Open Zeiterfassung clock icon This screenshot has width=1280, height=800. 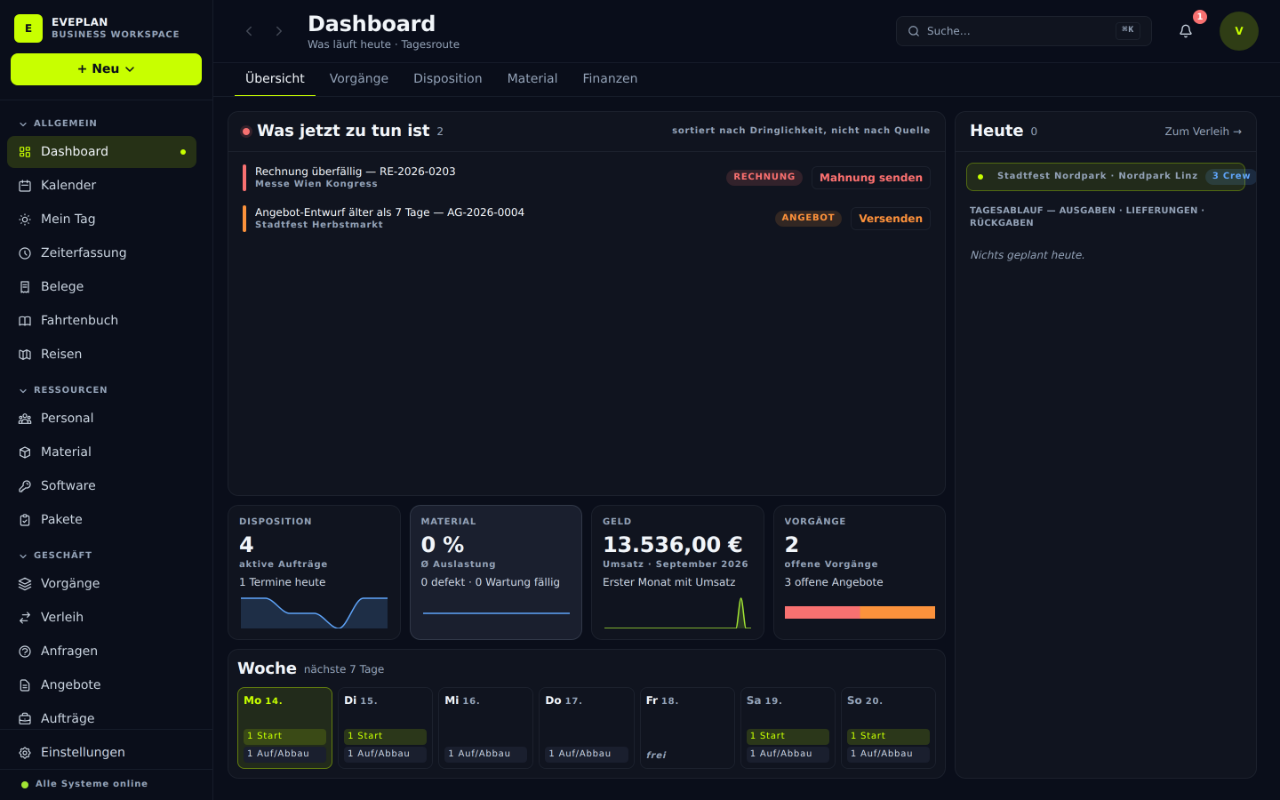25,253
